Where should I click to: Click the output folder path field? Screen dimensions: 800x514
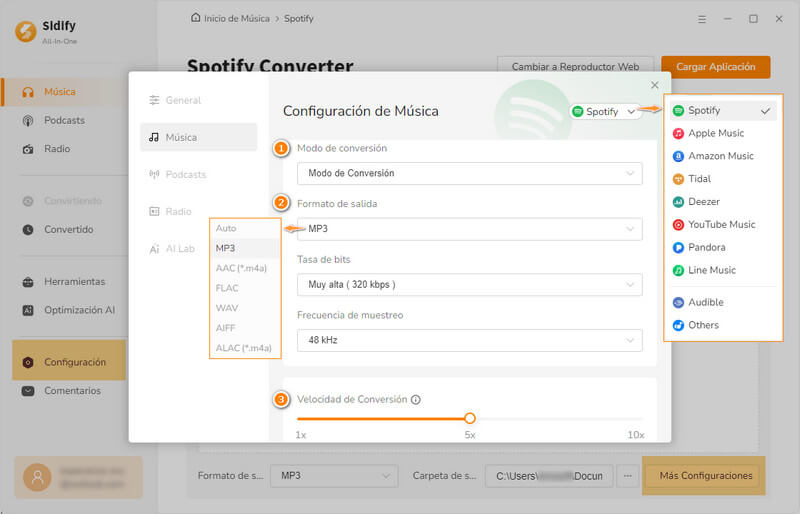tap(549, 476)
